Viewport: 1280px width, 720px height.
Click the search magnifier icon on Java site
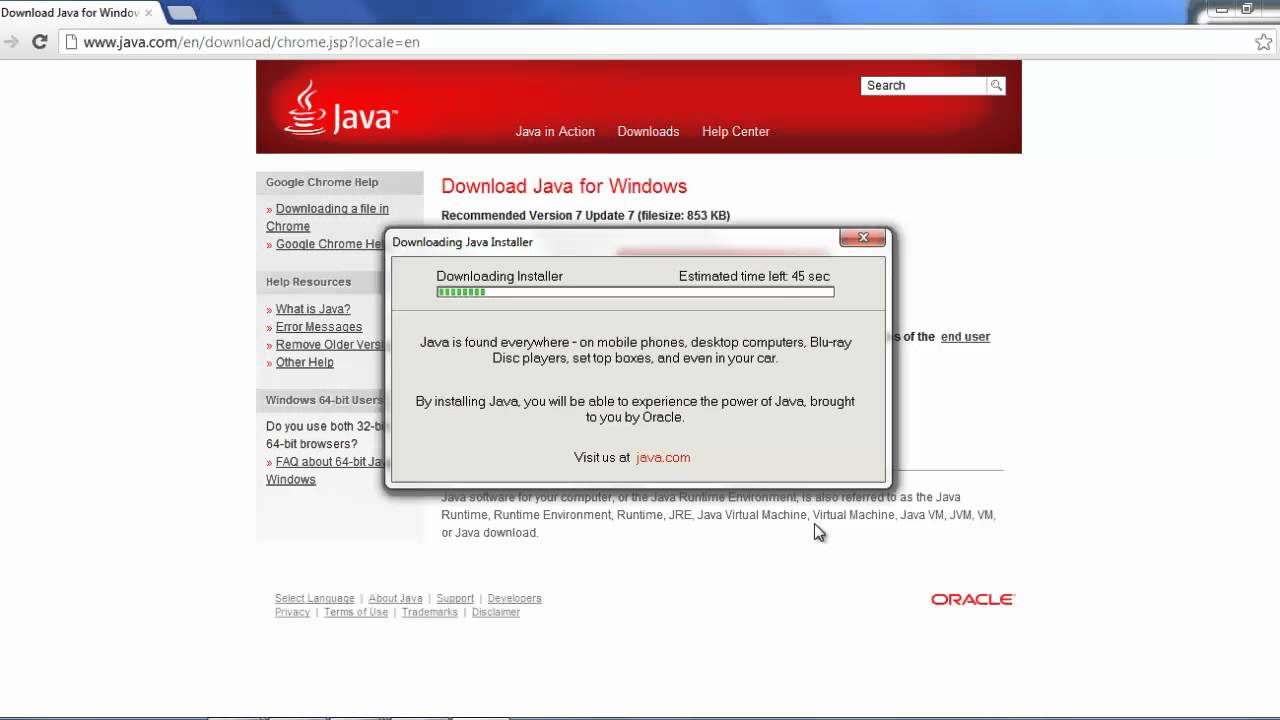click(996, 86)
